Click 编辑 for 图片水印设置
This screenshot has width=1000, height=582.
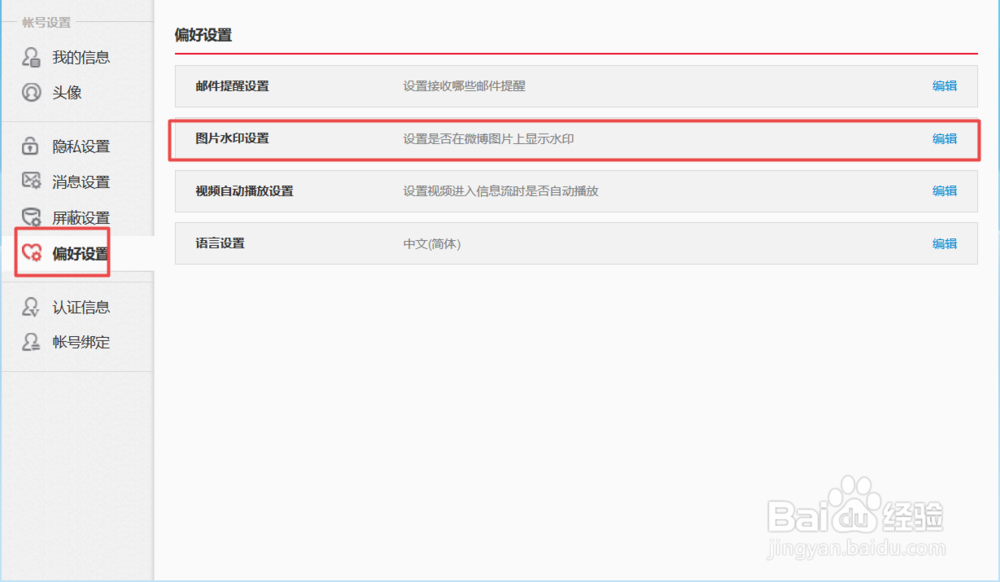pos(945,138)
